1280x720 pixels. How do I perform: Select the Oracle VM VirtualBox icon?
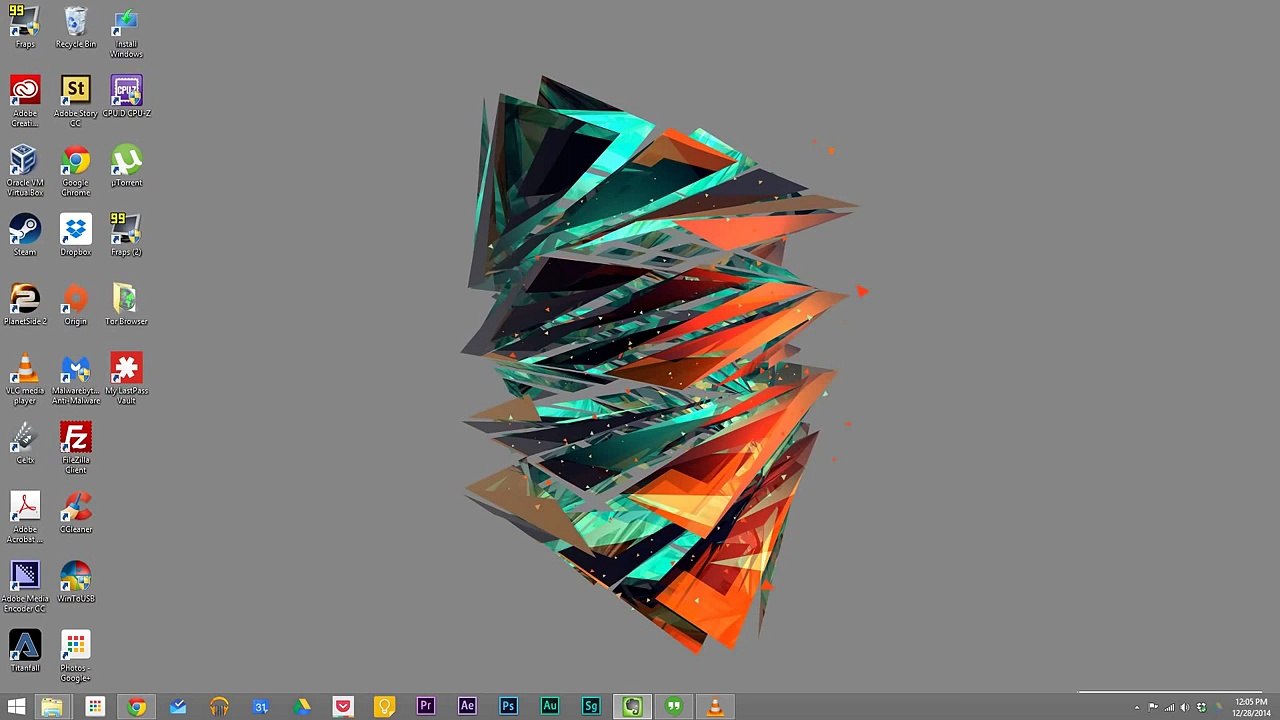(x=25, y=170)
